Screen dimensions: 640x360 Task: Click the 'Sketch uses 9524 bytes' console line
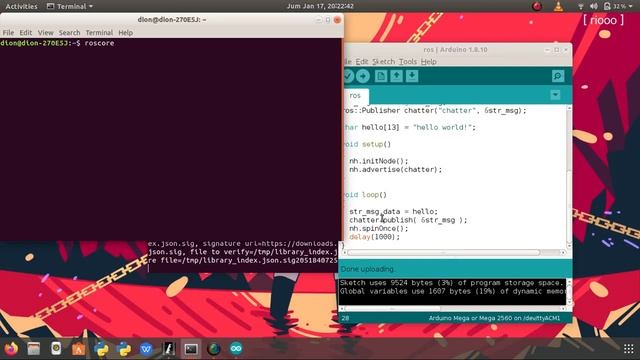451,283
